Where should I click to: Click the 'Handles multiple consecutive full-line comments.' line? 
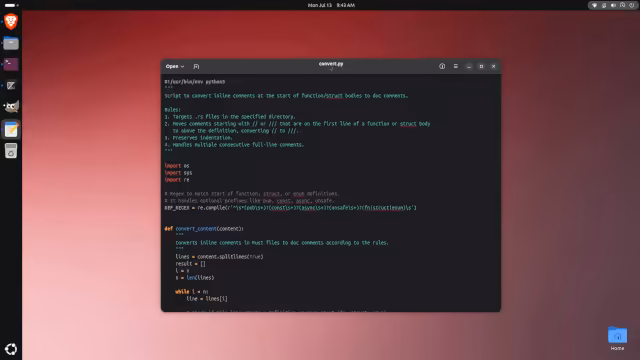click(x=234, y=145)
